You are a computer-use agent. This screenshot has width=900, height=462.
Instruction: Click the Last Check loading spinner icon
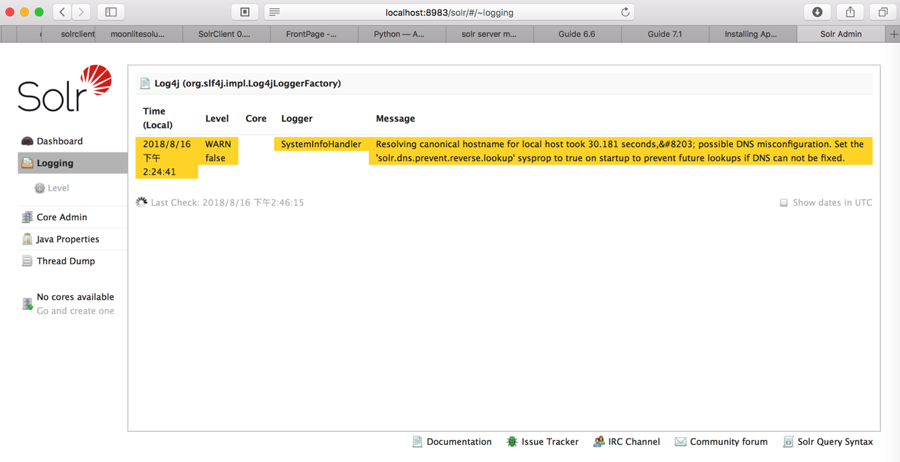141,202
